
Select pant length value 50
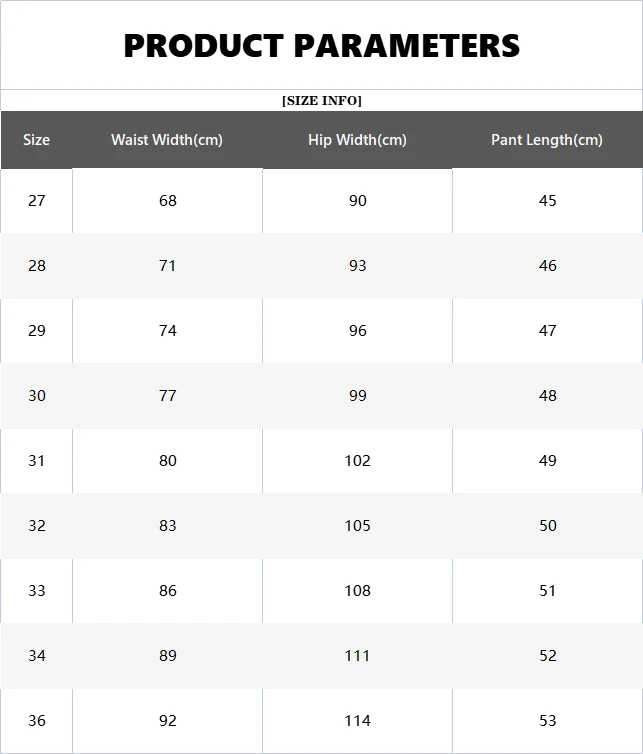click(548, 526)
